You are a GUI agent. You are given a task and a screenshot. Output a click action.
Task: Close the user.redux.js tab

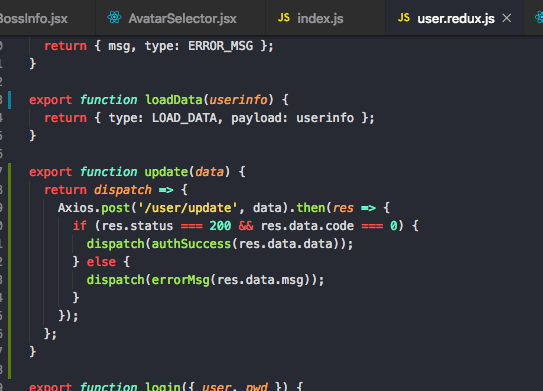click(507, 18)
